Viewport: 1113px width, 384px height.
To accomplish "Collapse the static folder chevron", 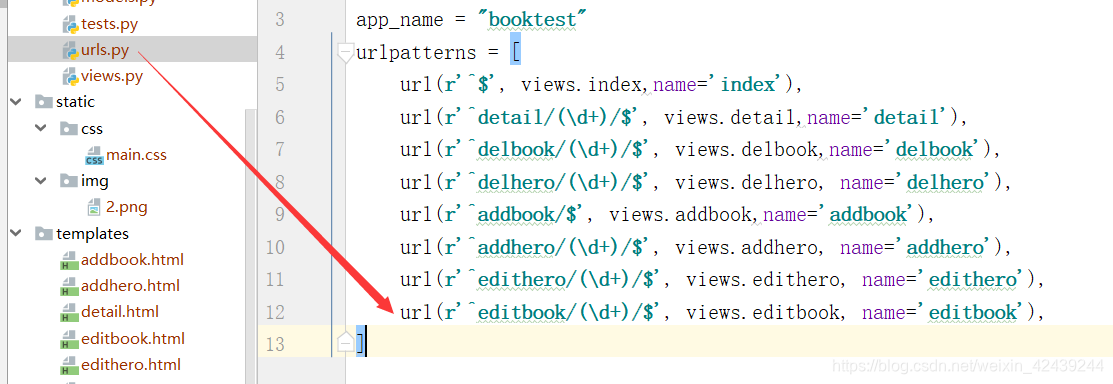I will click(x=16, y=102).
